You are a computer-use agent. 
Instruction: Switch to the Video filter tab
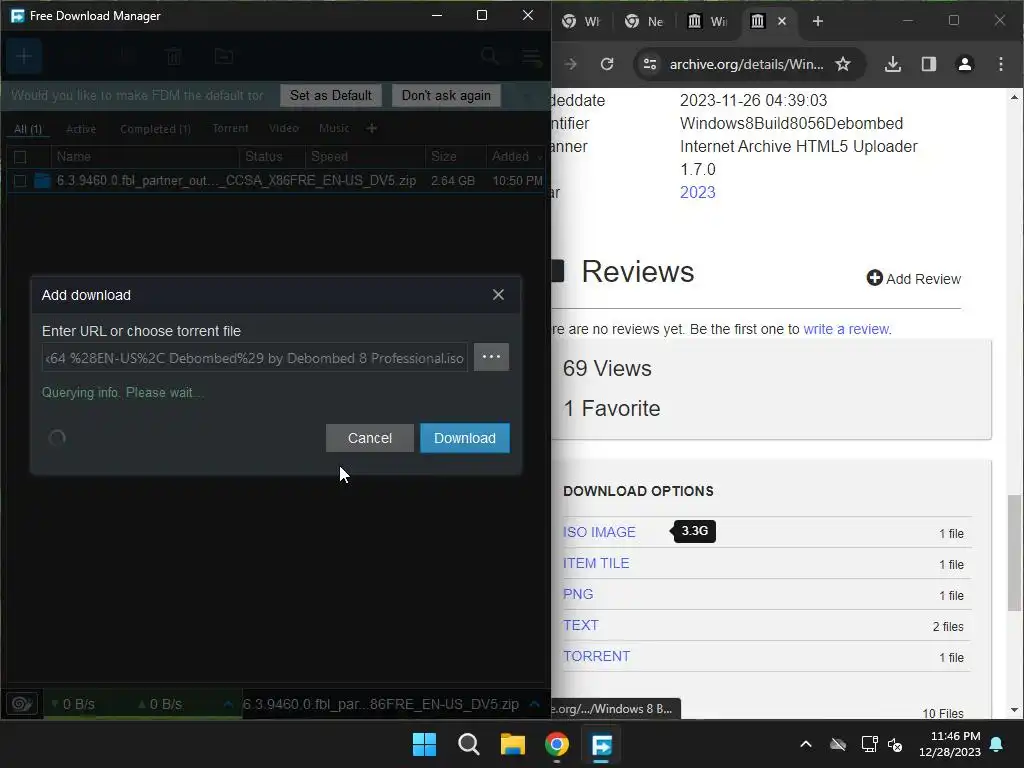tap(284, 128)
